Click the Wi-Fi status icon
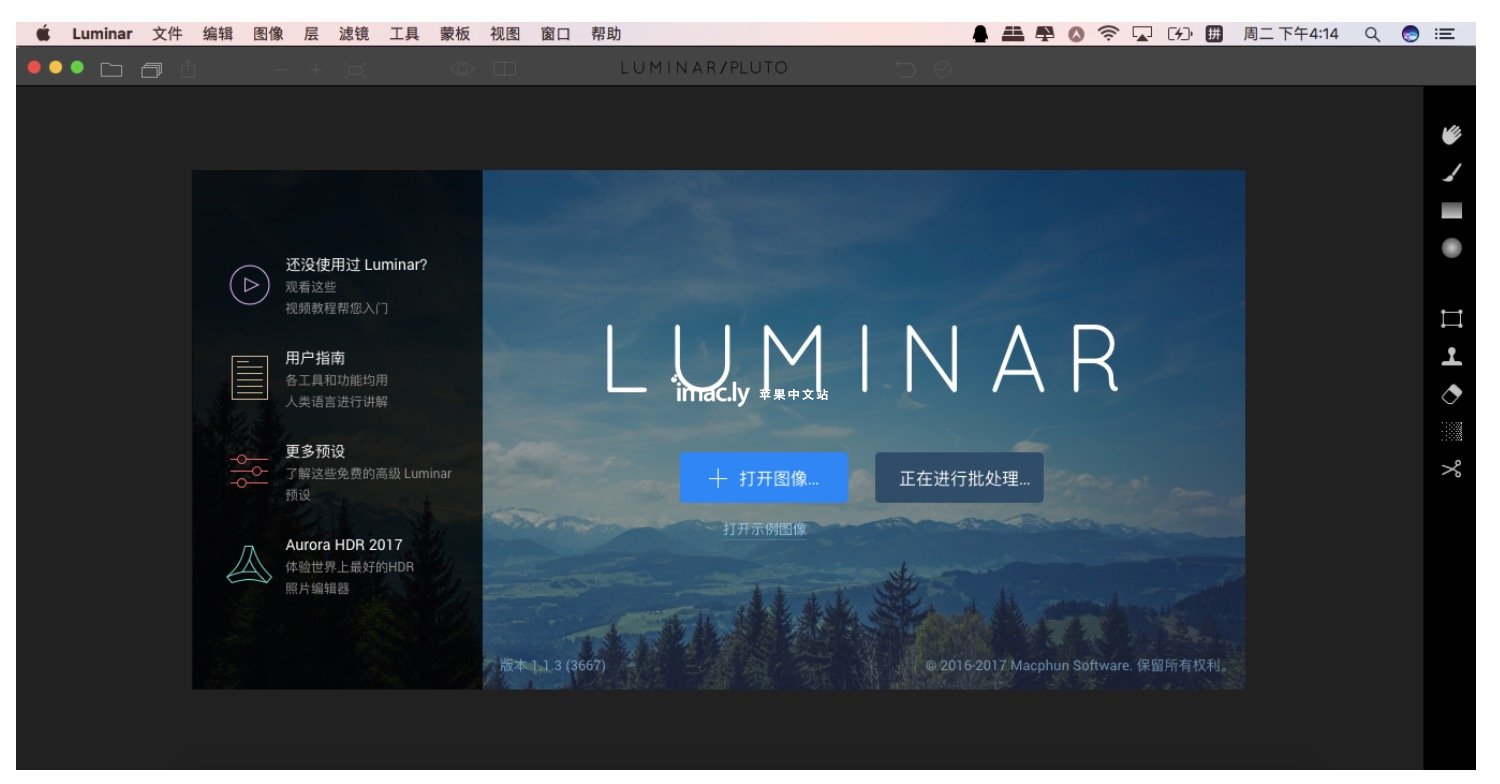This screenshot has width=1500, height=784. (x=1108, y=34)
